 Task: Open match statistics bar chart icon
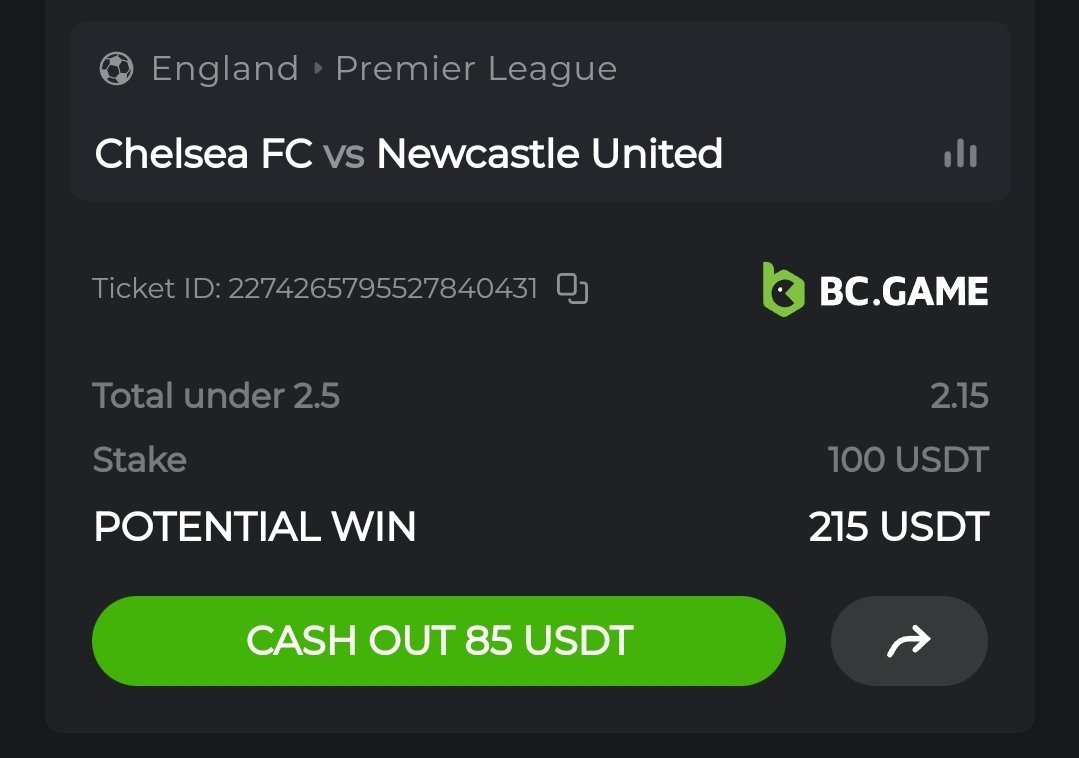[960, 154]
